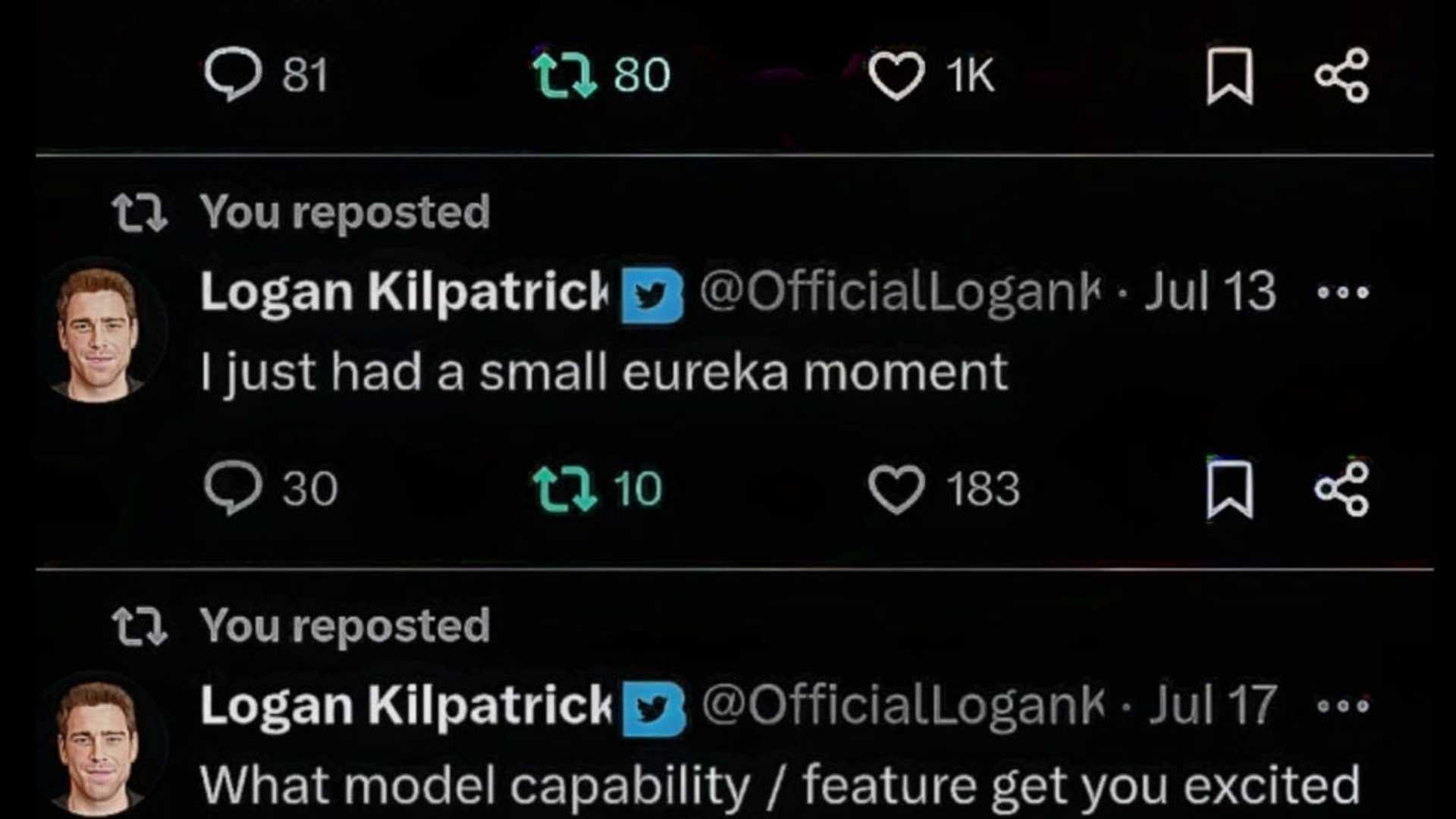1456x819 pixels.
Task: Undo repost of the eureka moment post
Action: click(x=564, y=489)
